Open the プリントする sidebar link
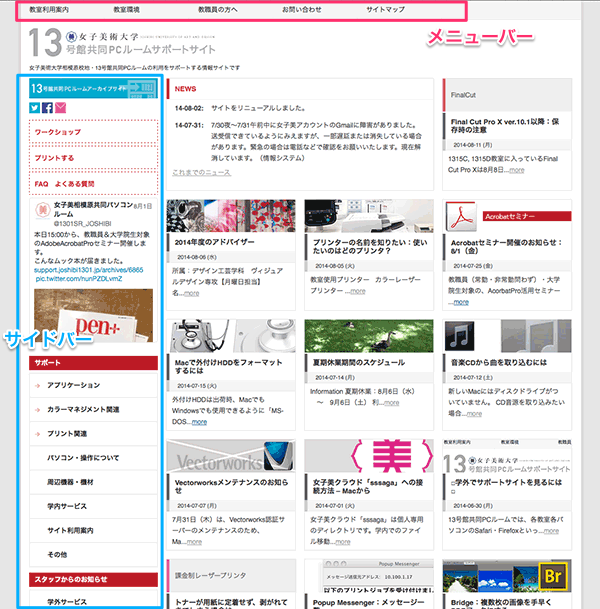This screenshot has width=600, height=609. [x=94, y=158]
